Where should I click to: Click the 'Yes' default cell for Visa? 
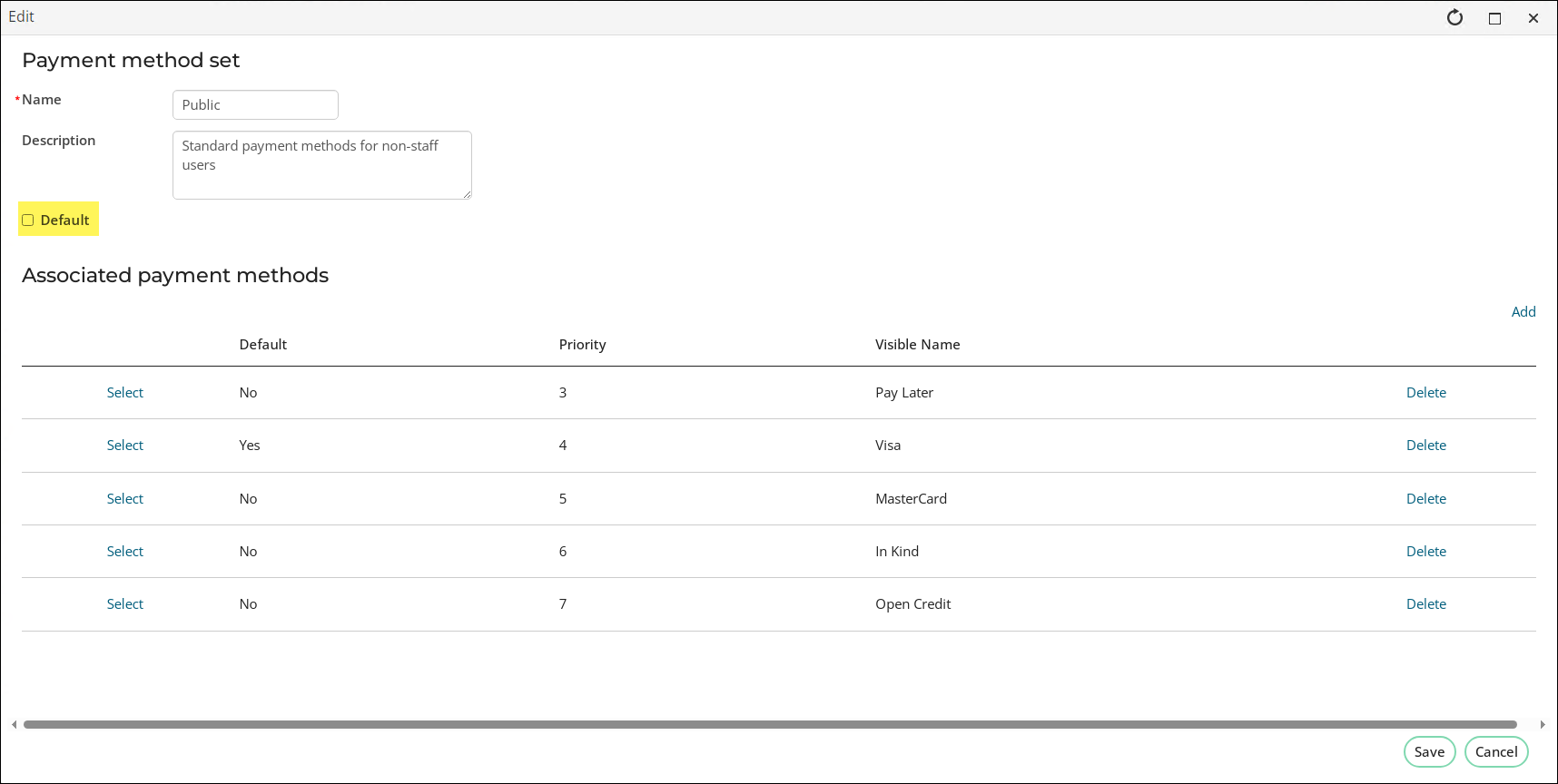tap(250, 445)
